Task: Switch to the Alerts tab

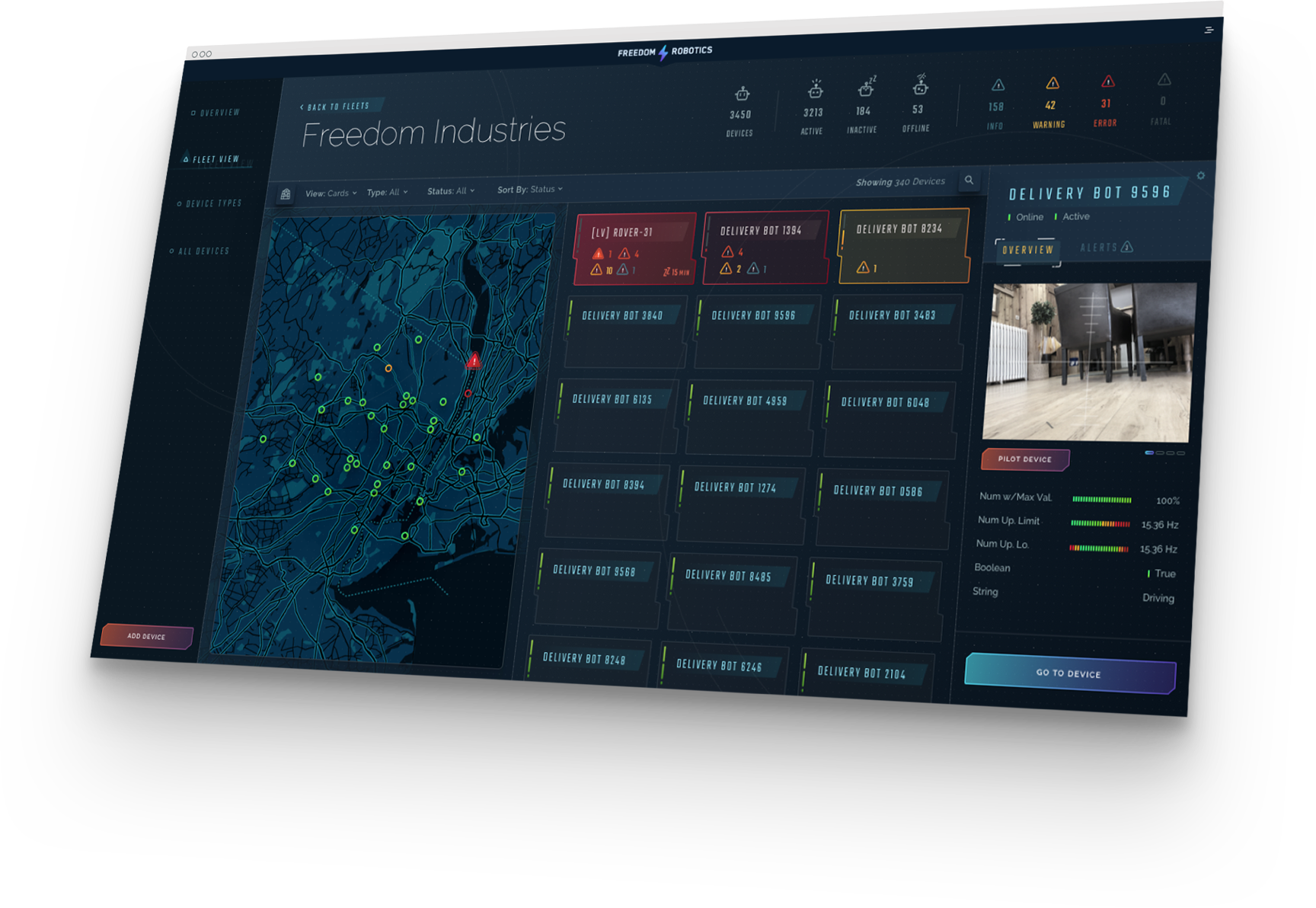Action: 1106,248
